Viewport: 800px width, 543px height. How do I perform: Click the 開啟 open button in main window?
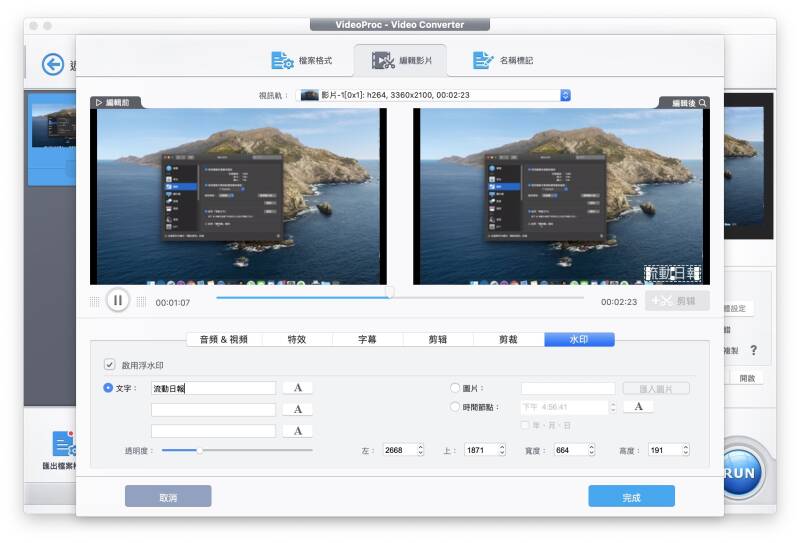(747, 379)
